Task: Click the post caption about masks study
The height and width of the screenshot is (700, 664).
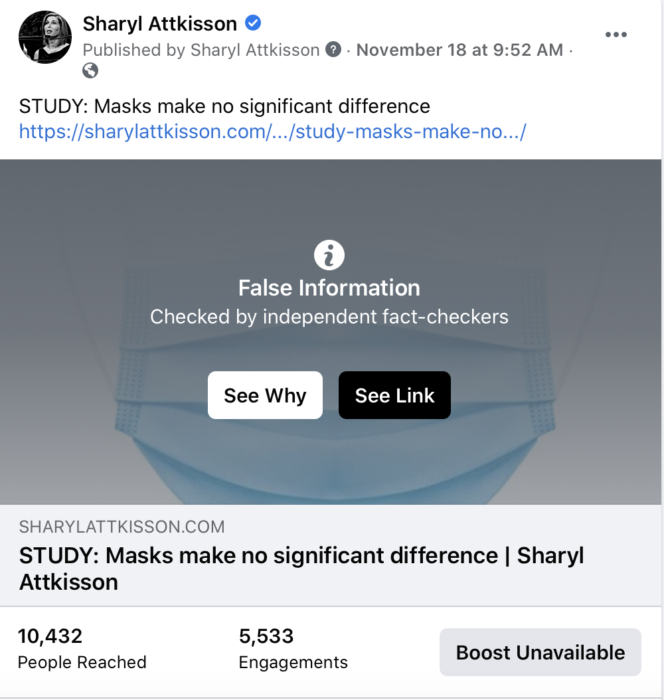Action: (x=224, y=106)
